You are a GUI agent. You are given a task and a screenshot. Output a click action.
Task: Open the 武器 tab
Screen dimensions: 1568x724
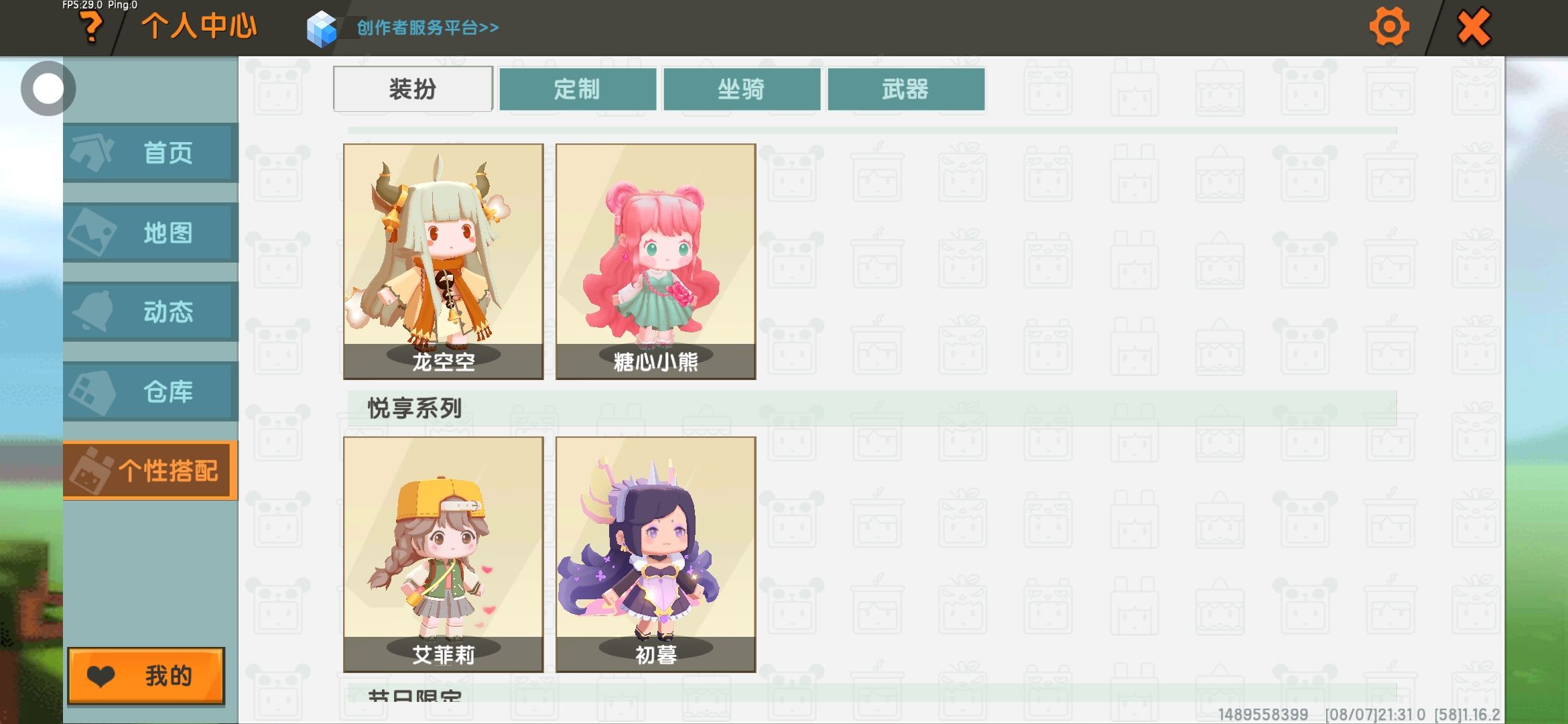pyautogui.click(x=906, y=89)
